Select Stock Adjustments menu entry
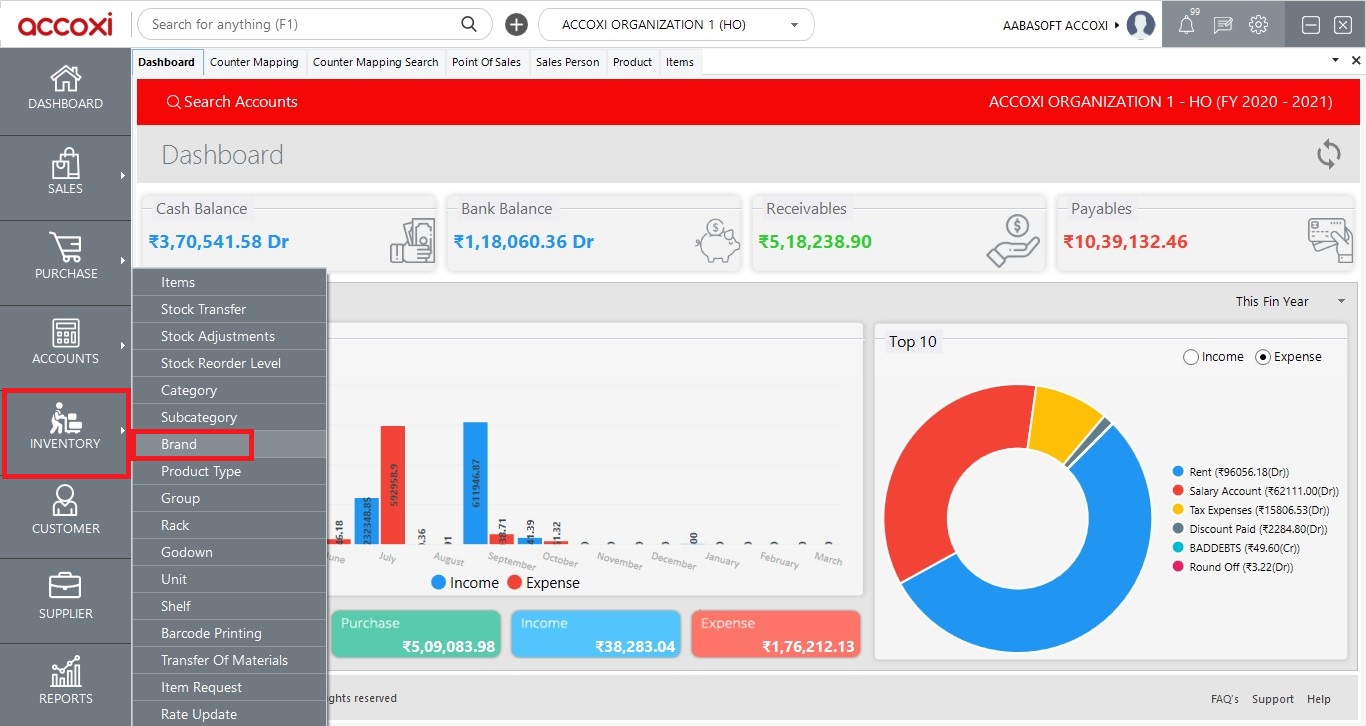The height and width of the screenshot is (726, 1366). click(x=229, y=336)
